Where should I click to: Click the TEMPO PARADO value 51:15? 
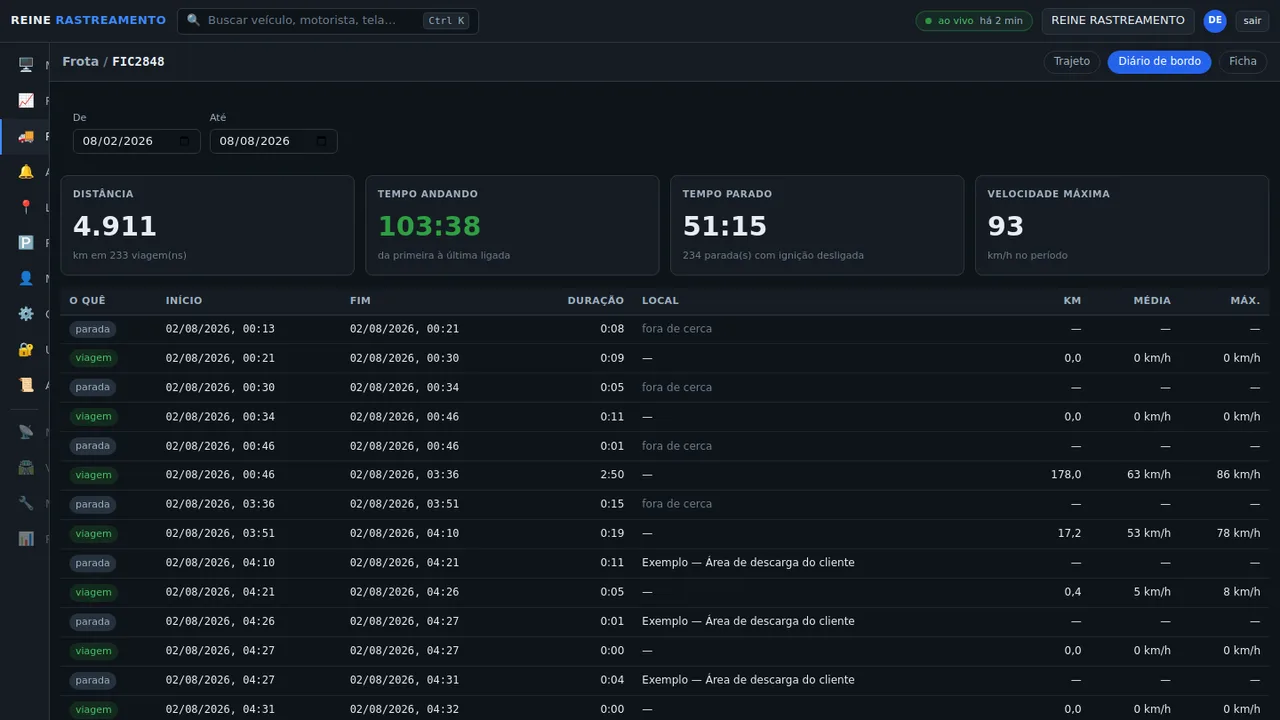(725, 226)
